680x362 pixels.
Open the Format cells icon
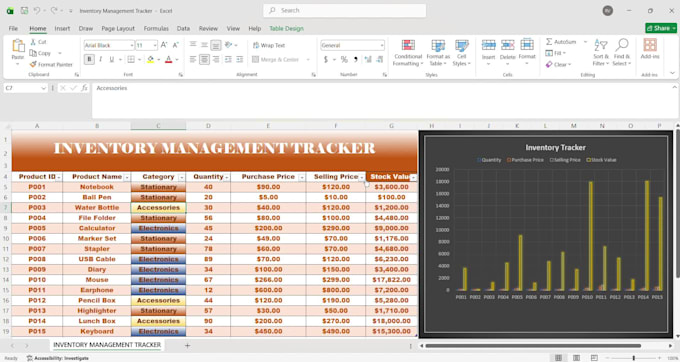[x=527, y=45]
